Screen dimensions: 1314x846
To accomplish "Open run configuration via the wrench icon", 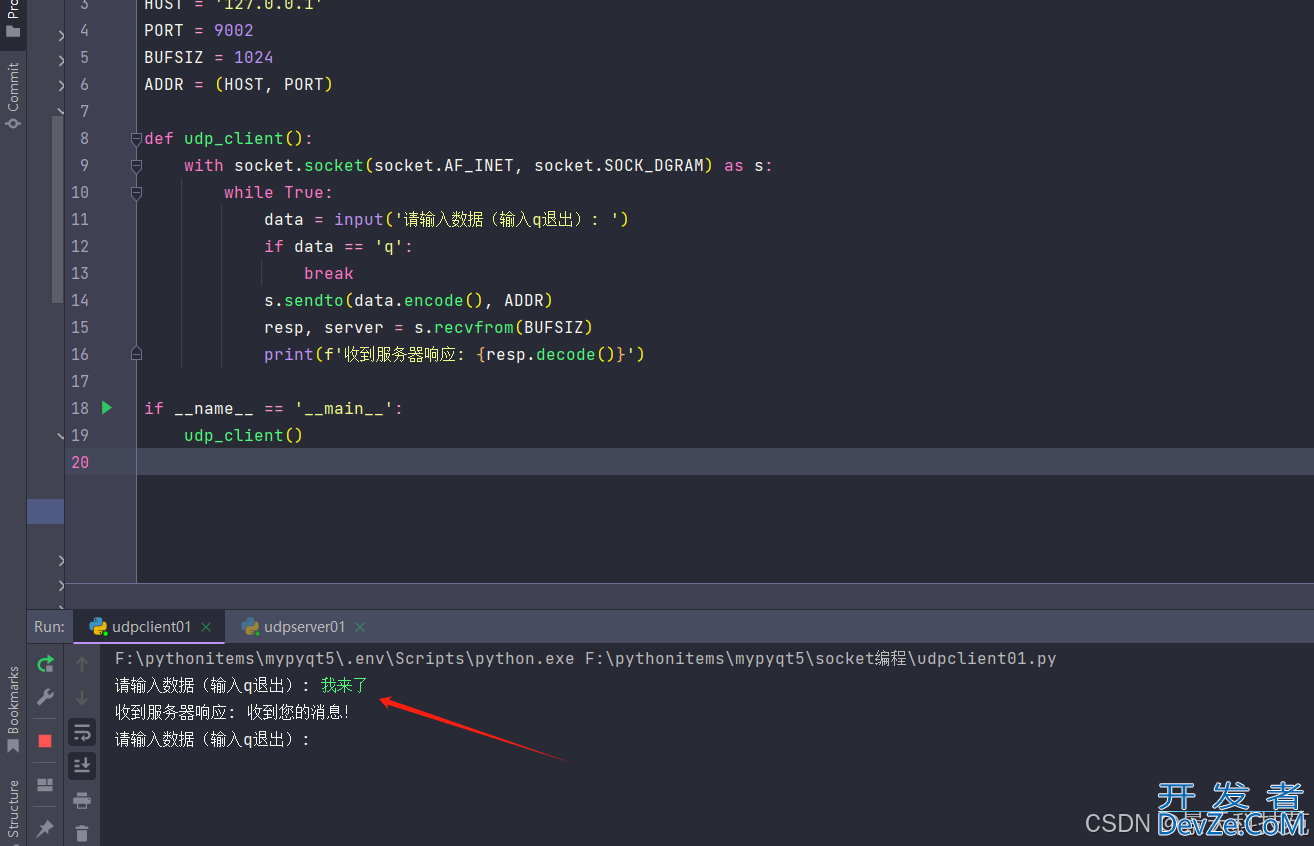I will 45,697.
